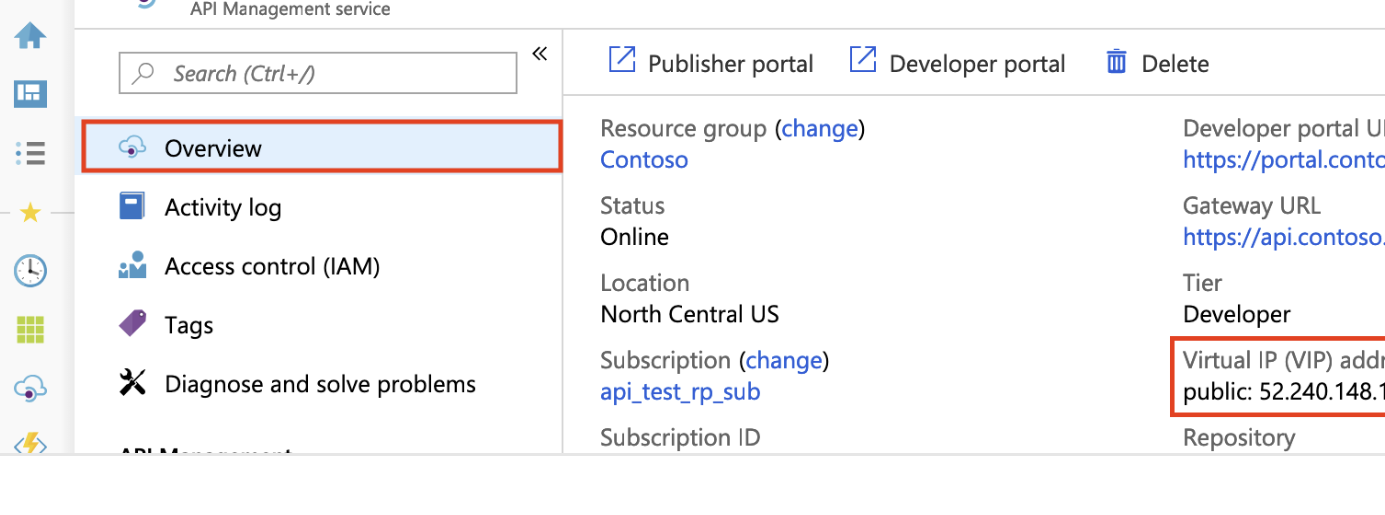Open the Home icon in left rail
This screenshot has width=1385, height=515.
coord(30,36)
